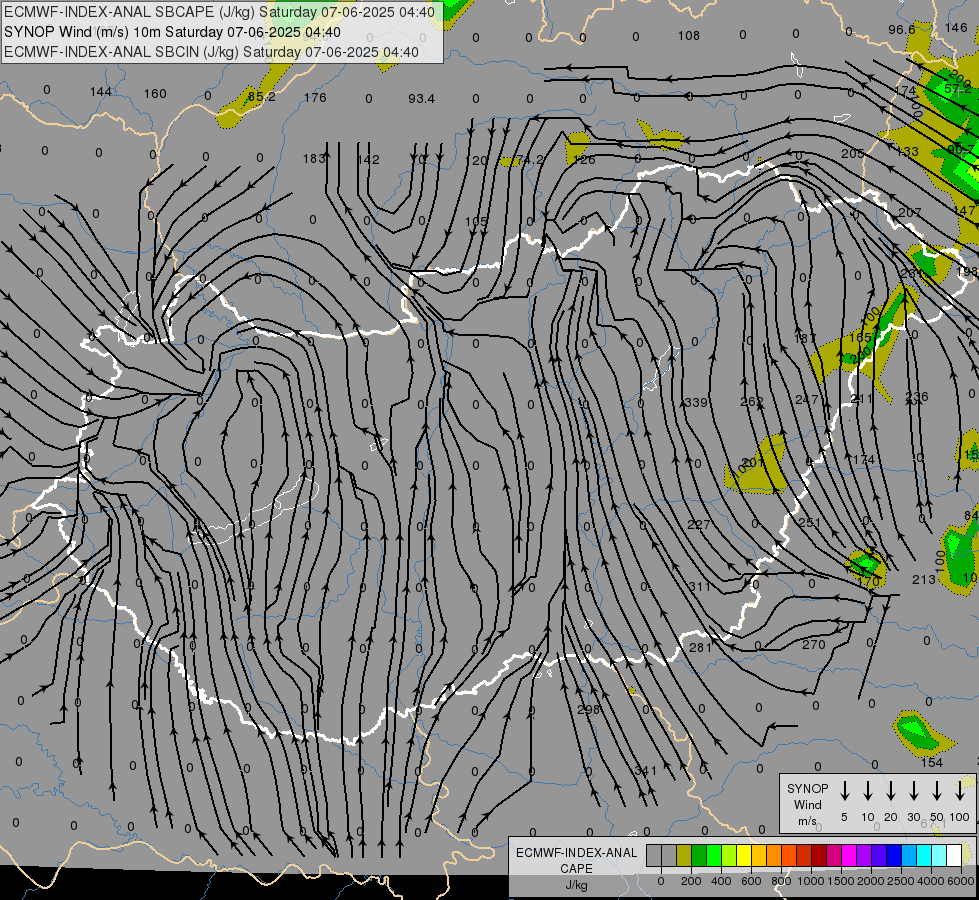The width and height of the screenshot is (979, 900).
Task: Pick the dark green CAPE legend swatch
Action: (699, 856)
